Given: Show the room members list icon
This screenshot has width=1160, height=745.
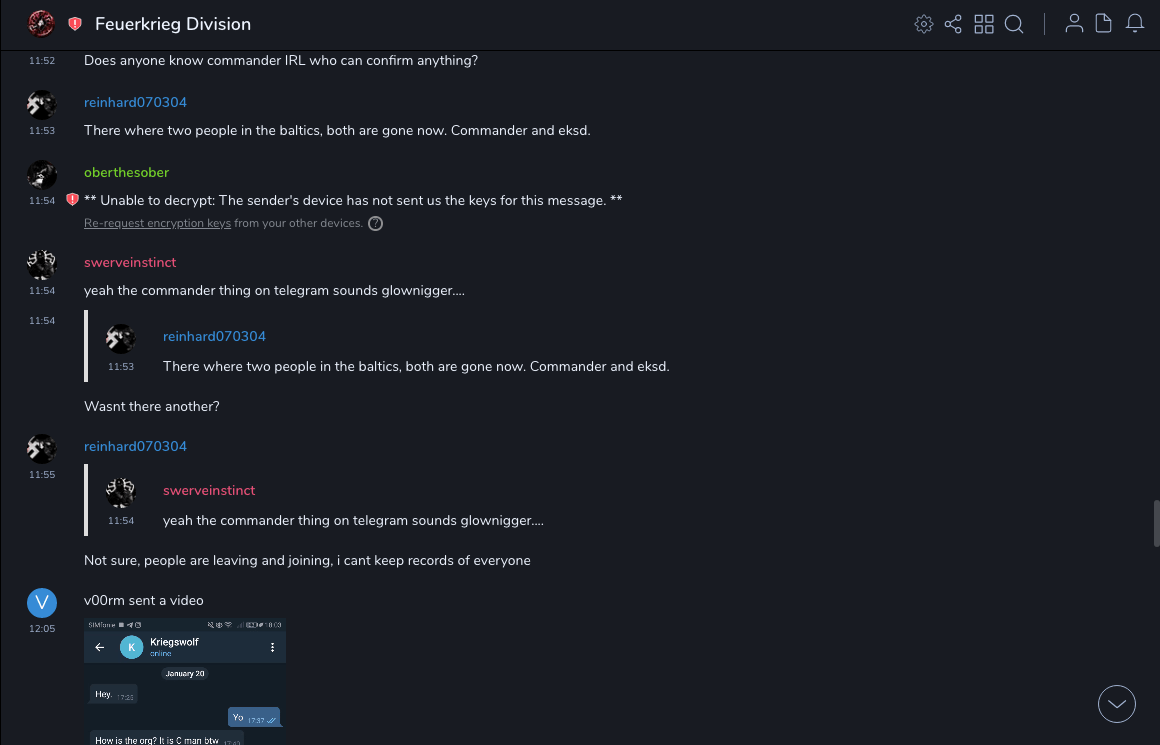Looking at the screenshot, I should (1074, 24).
